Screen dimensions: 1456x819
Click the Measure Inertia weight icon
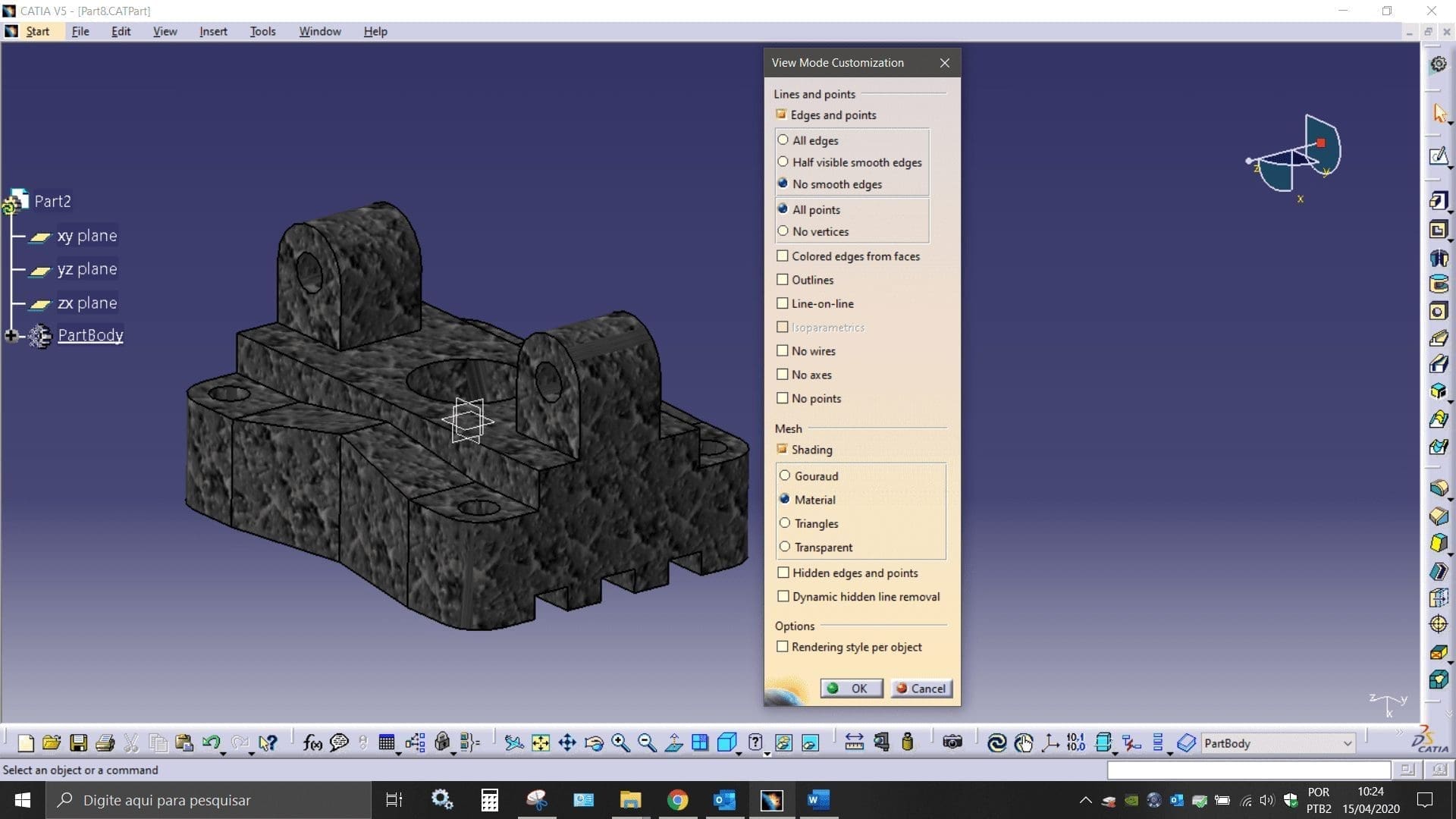coord(907,743)
